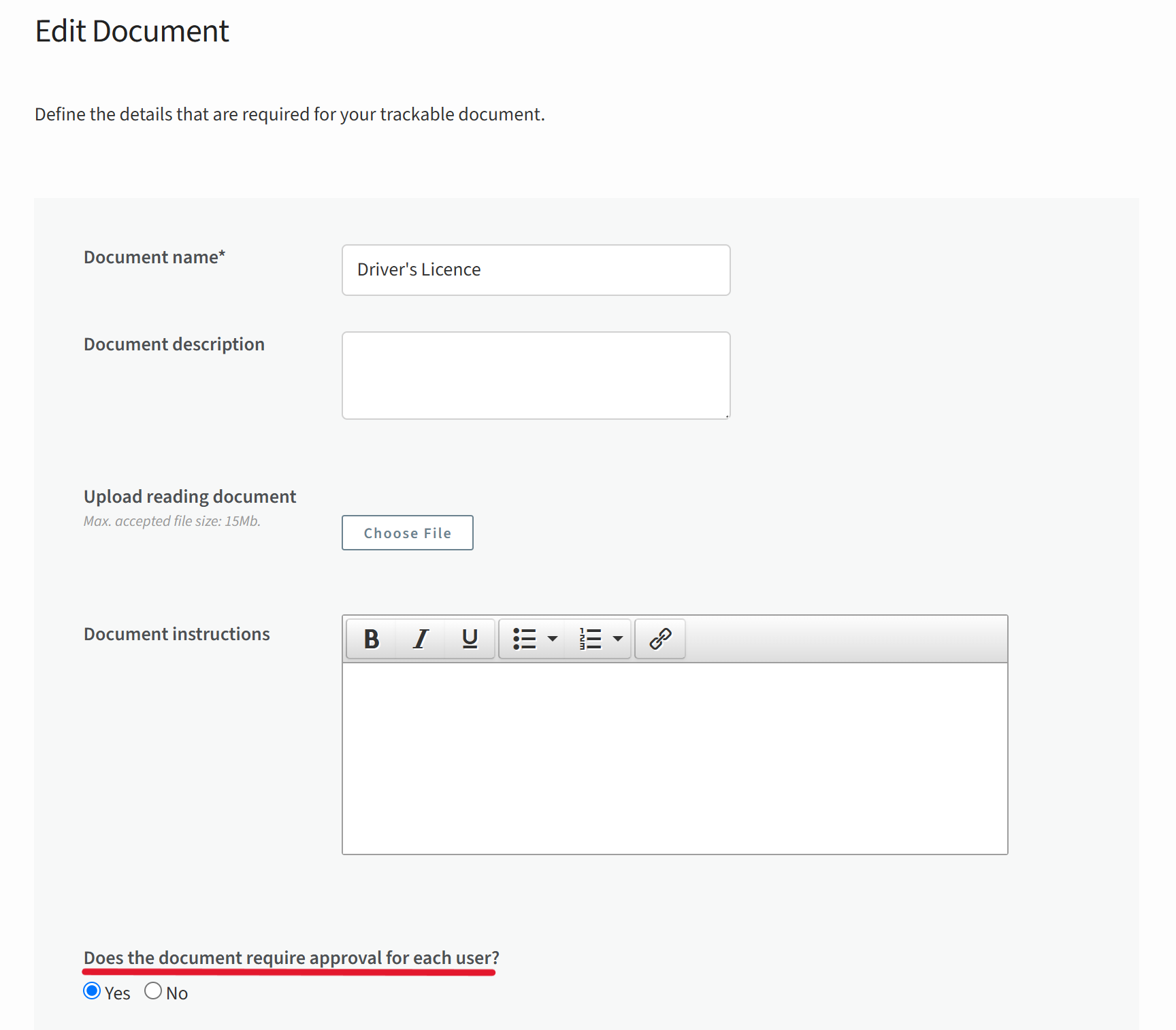This screenshot has height=1030, width=1176.
Task: Apply underline formatting in the instructions editor
Action: pyautogui.click(x=469, y=638)
